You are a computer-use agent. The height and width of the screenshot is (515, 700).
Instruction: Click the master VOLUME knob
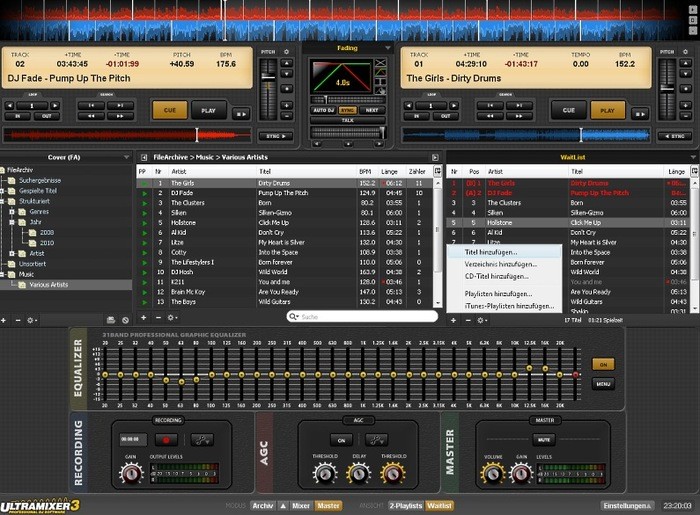click(492, 473)
